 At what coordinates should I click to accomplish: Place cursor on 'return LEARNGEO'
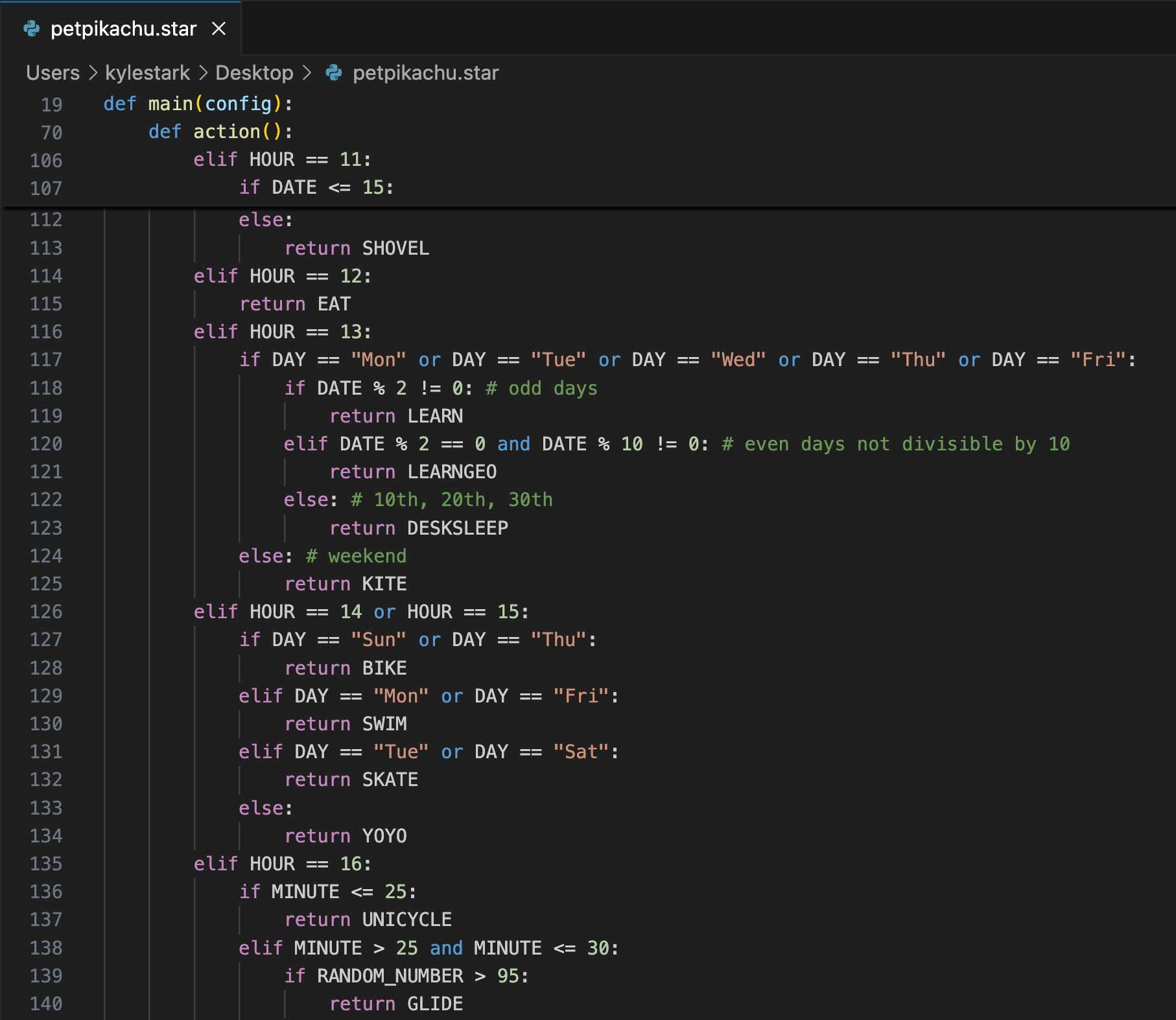pos(413,472)
